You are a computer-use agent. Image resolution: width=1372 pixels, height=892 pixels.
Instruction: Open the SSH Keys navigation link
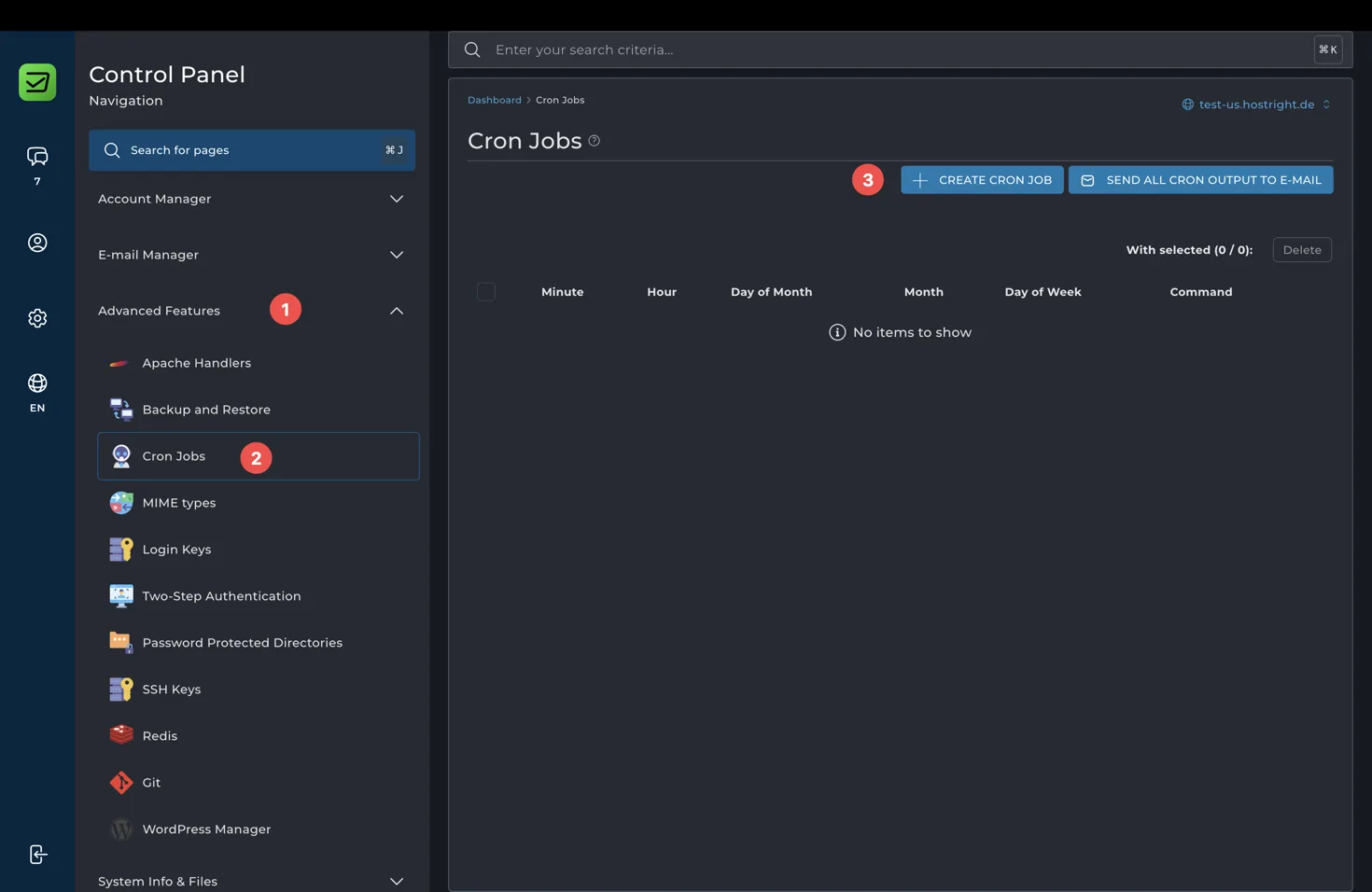pos(259,690)
